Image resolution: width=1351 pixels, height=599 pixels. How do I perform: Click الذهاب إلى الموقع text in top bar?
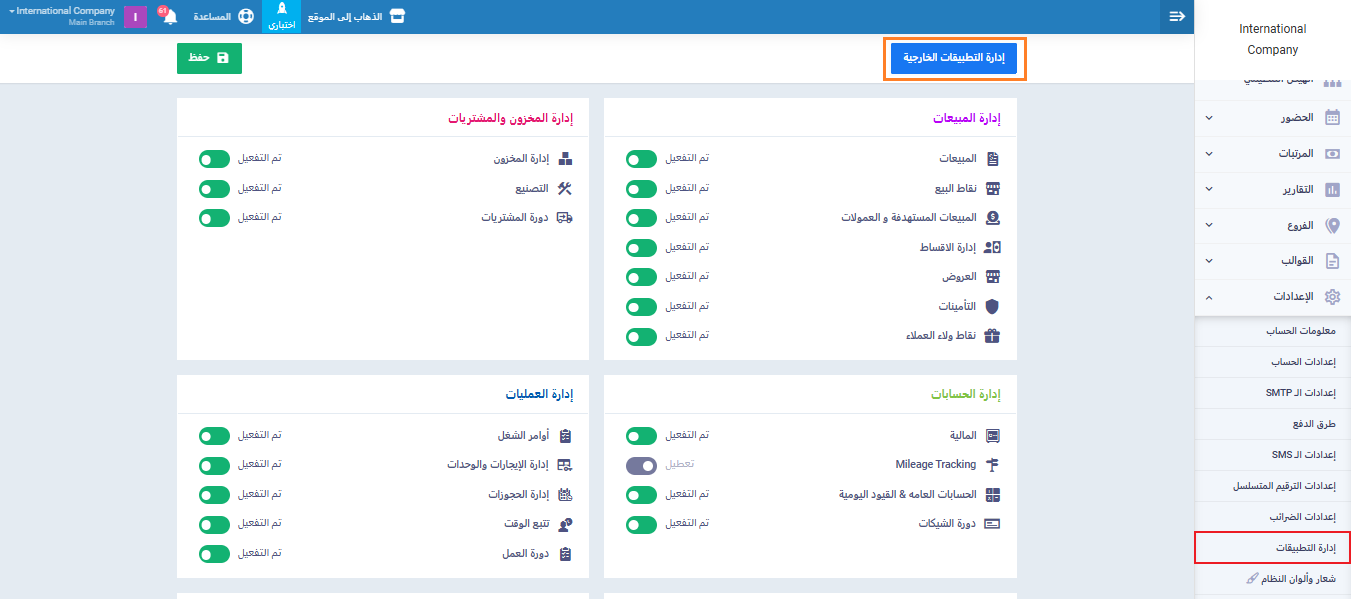tap(344, 17)
